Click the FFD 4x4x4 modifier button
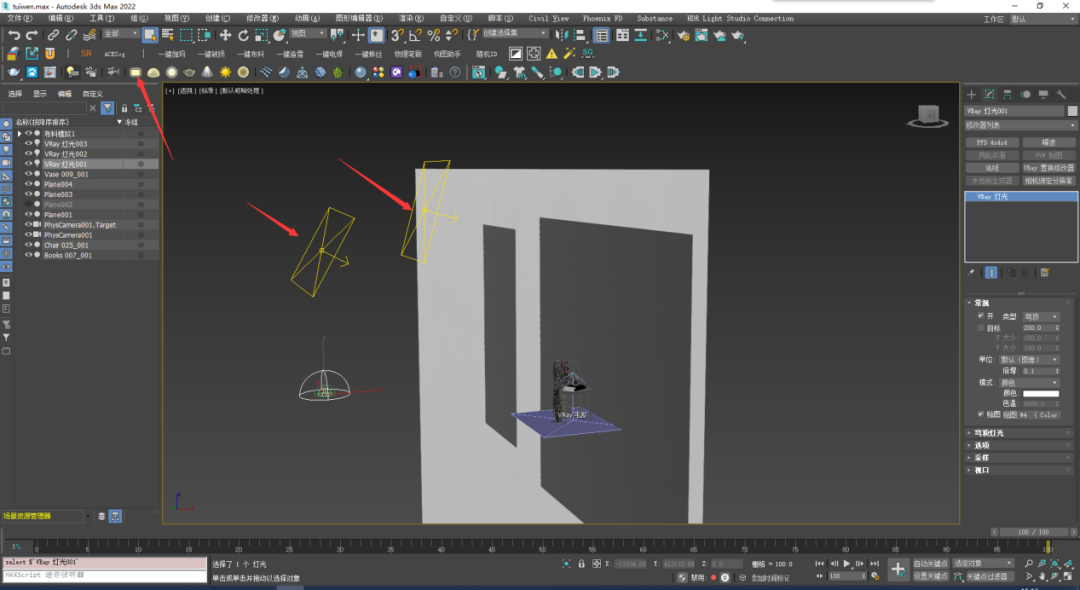 coord(991,143)
